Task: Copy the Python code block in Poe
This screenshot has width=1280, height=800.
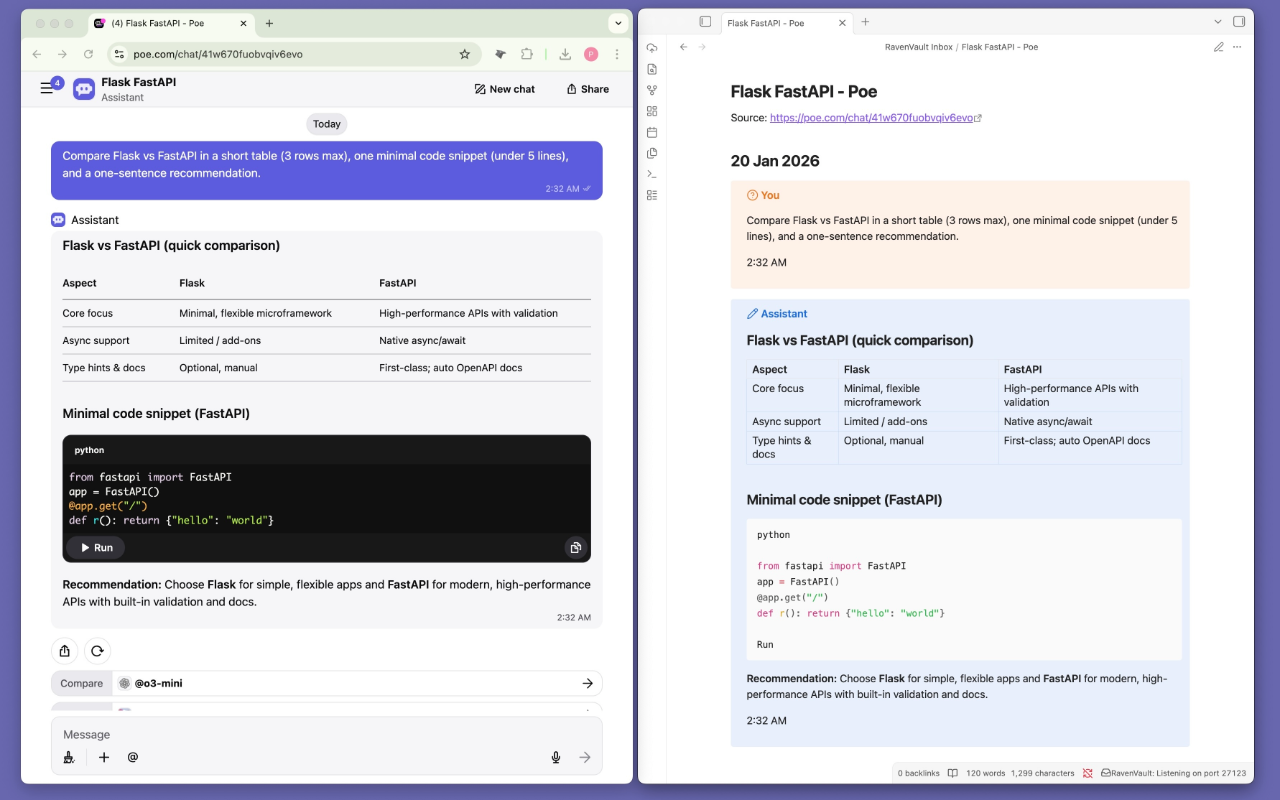Action: coord(575,548)
